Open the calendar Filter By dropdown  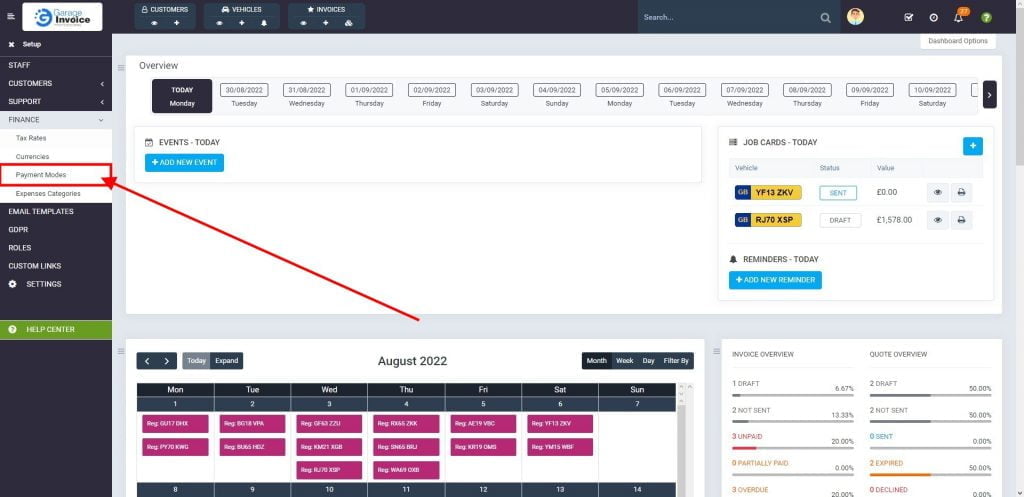tap(677, 361)
